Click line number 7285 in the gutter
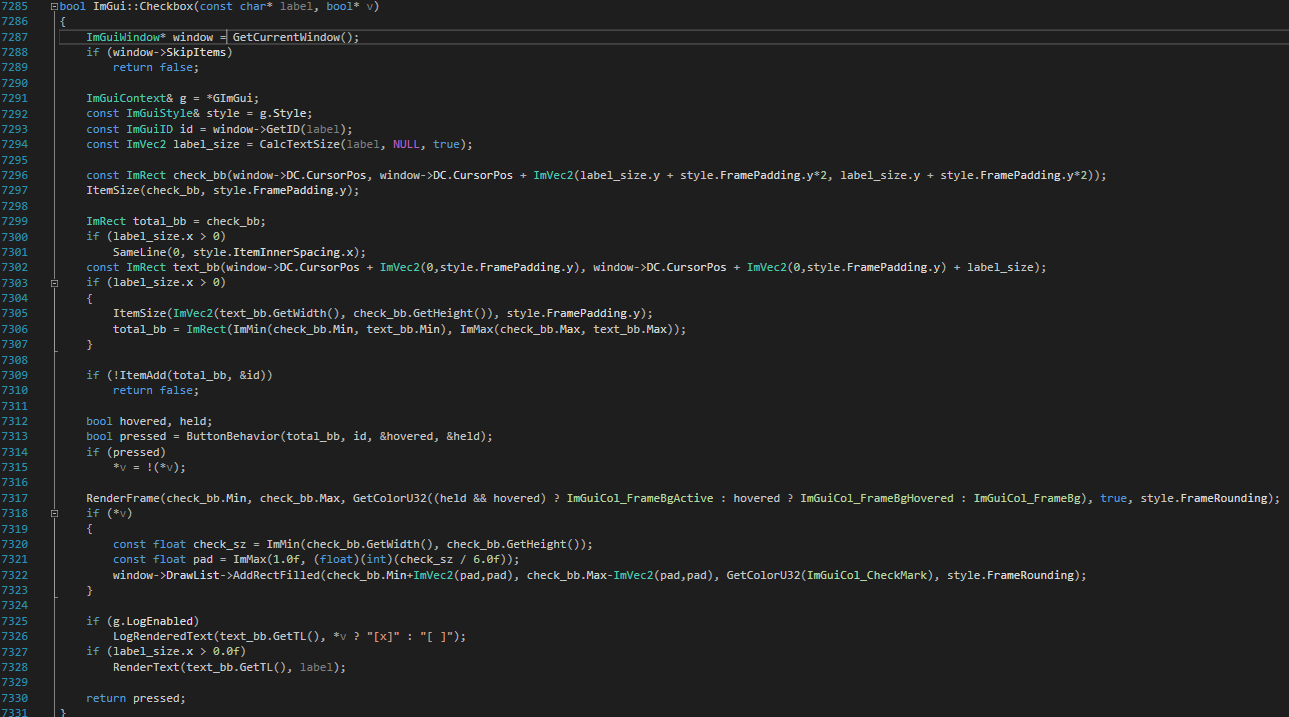Screen dimensions: 1289x717 coord(17,7)
